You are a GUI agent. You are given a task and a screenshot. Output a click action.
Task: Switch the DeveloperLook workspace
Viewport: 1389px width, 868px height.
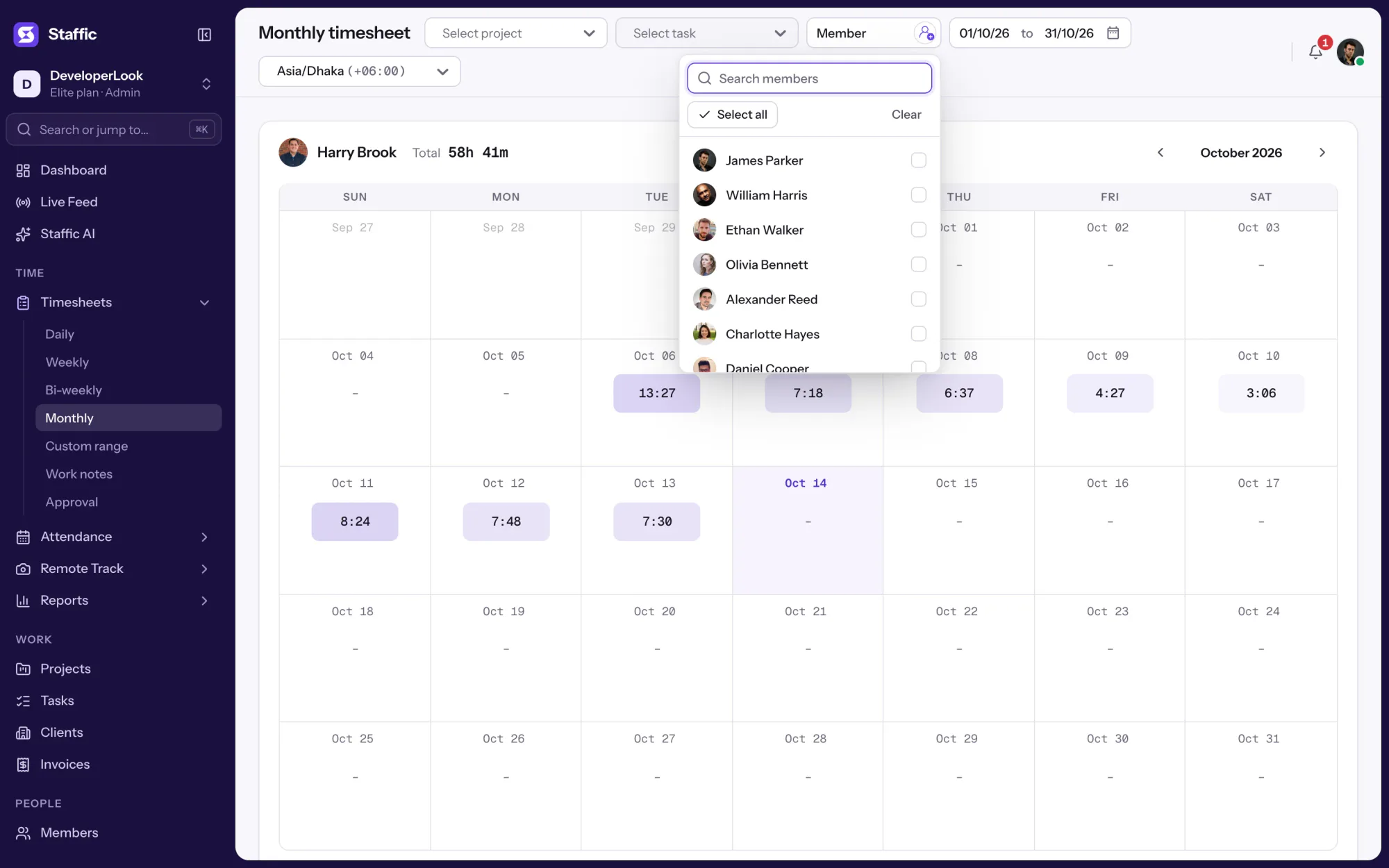(114, 84)
